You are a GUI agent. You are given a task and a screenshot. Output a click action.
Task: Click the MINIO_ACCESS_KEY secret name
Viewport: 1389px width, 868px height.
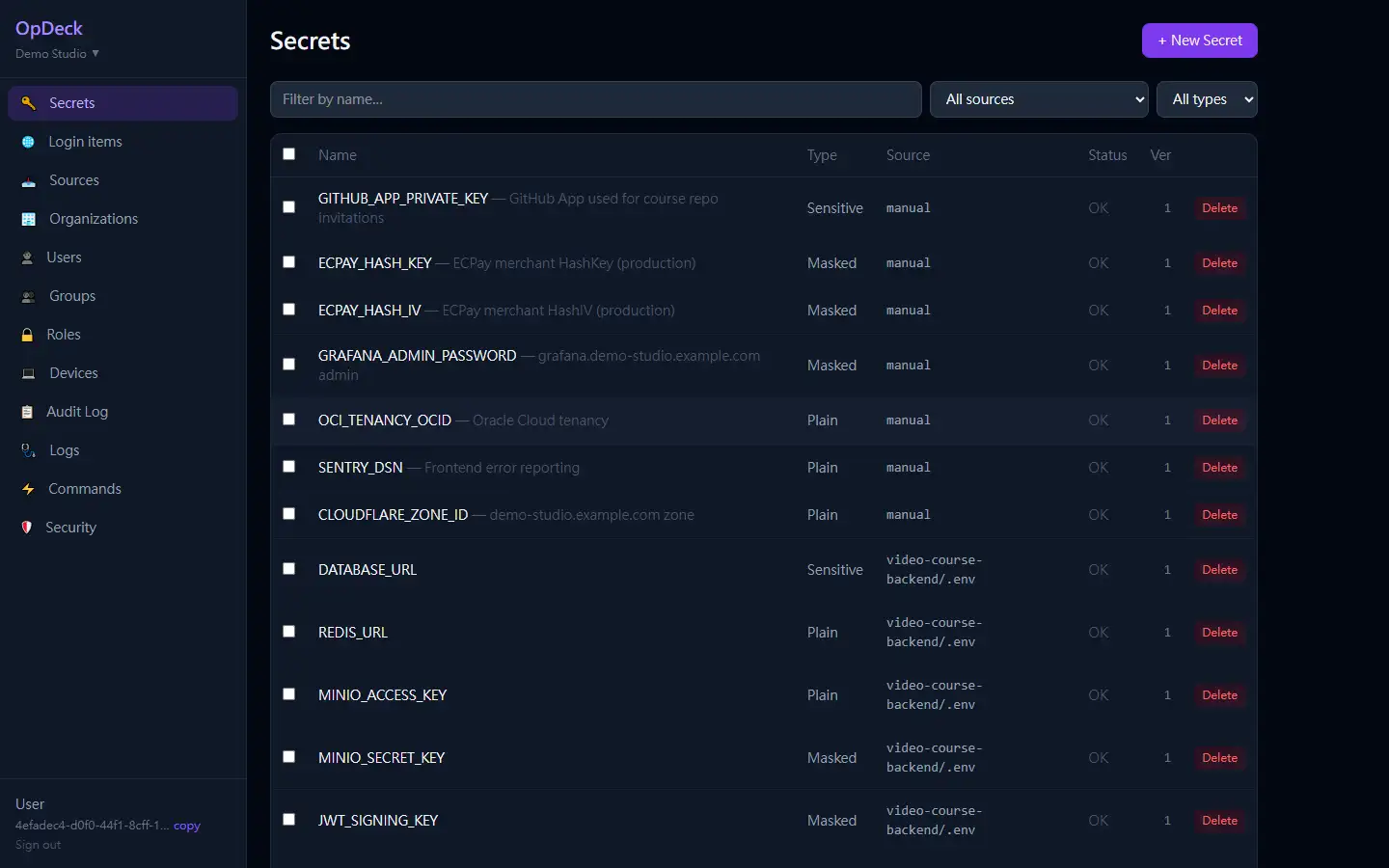click(382, 695)
